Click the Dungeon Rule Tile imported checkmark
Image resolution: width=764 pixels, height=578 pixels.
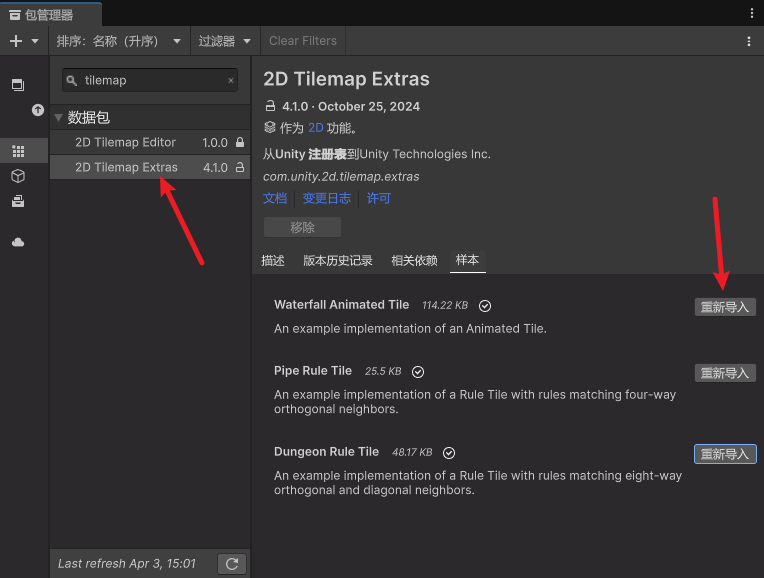click(x=449, y=453)
